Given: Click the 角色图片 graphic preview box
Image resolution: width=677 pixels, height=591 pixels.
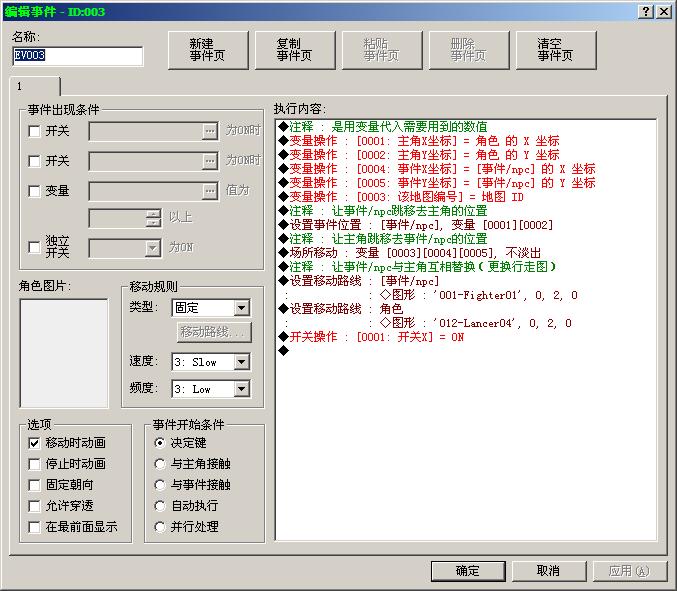Looking at the screenshot, I should (64, 353).
